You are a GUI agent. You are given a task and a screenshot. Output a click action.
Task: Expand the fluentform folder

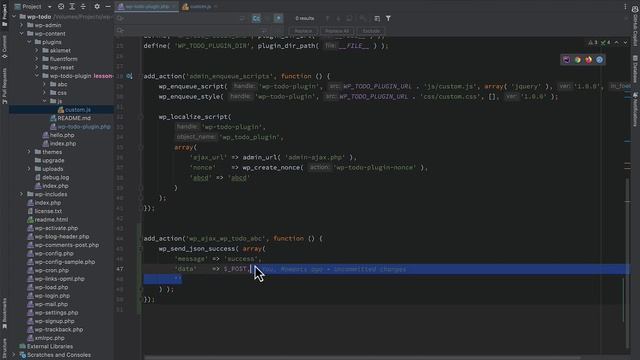coord(37,59)
